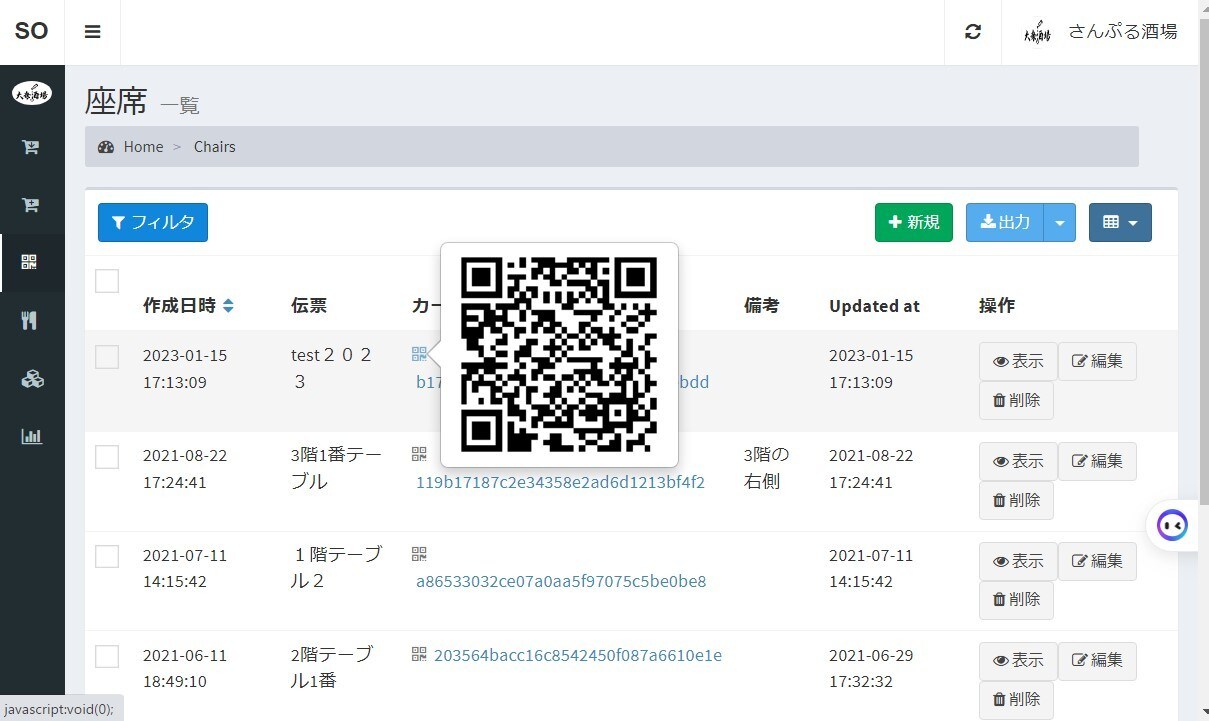Screen dimensions: 1209x721
Task: Open the fork and knife sidebar item
Action: (x=30, y=321)
